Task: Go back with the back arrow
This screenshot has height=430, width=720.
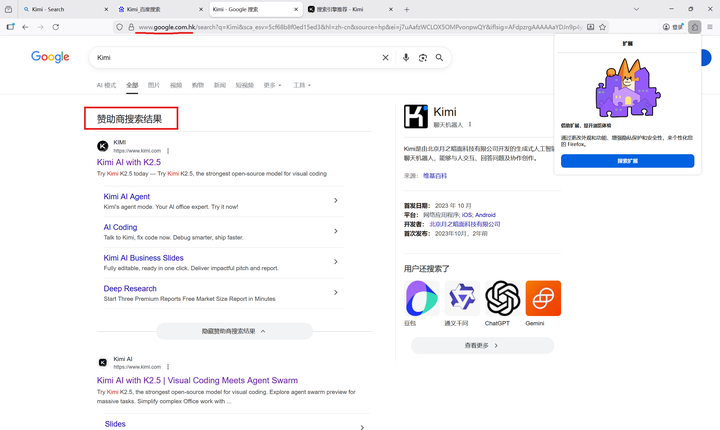Action: tap(25, 27)
